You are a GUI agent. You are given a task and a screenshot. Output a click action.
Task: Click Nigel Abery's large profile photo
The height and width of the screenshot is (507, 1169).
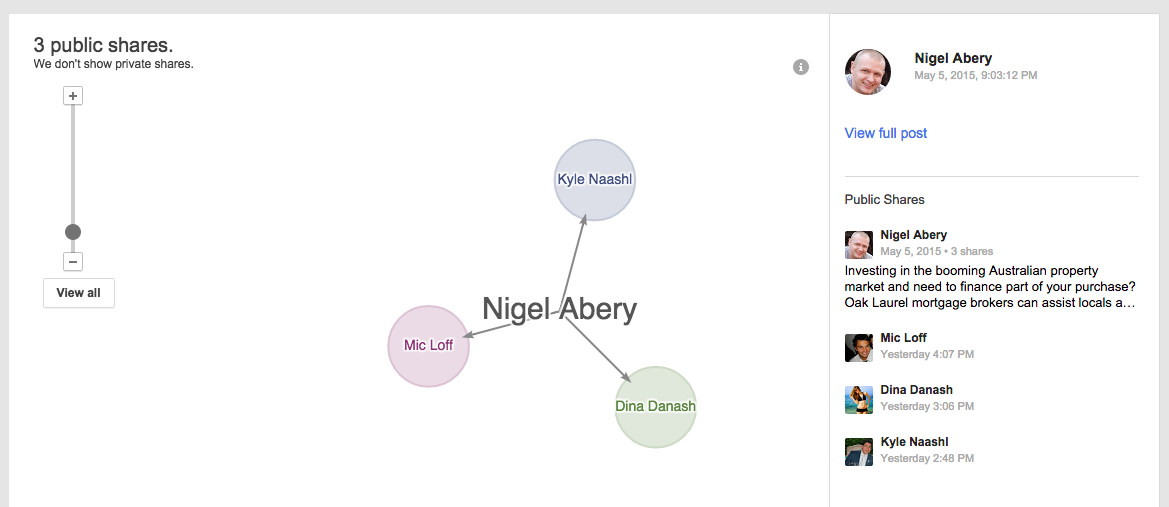click(867, 72)
